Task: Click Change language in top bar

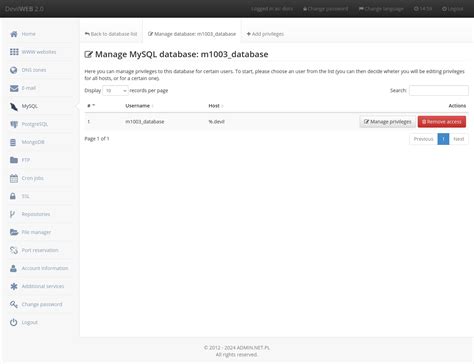Action: click(381, 9)
